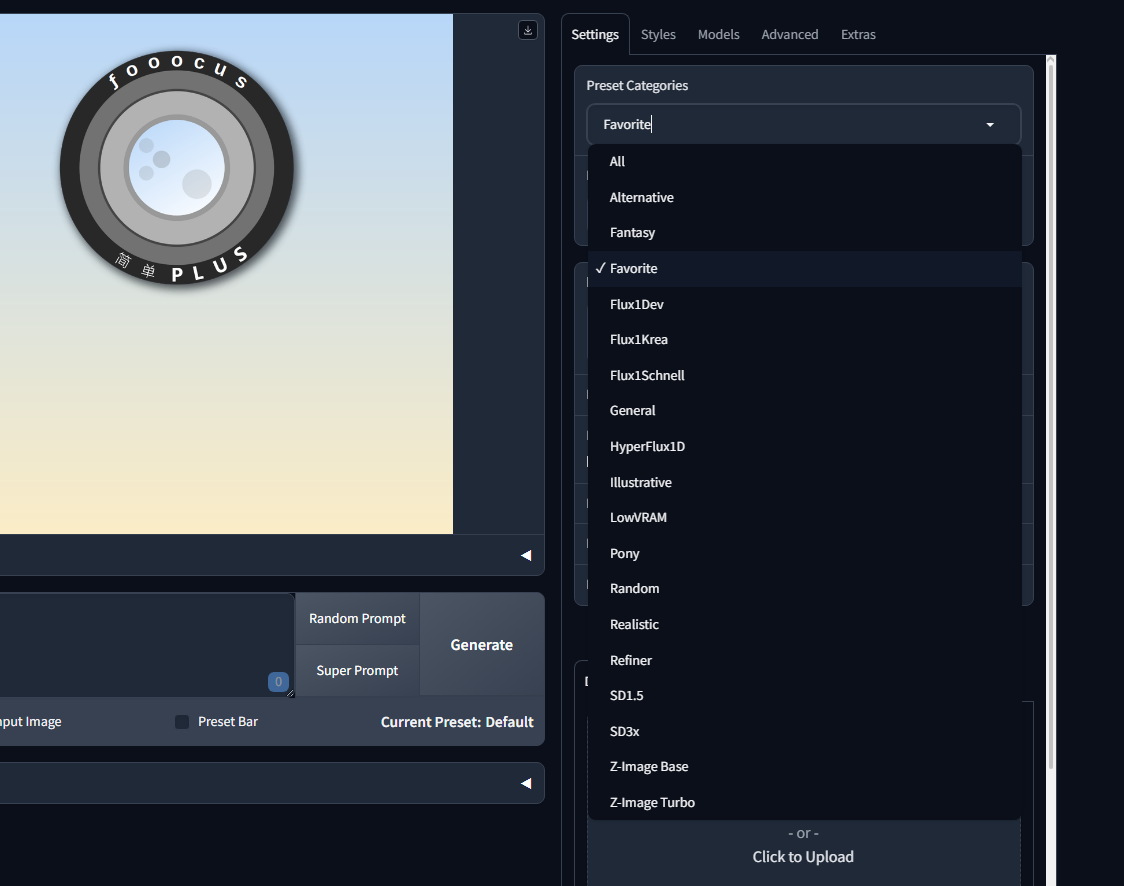1124x886 pixels.
Task: Choose Fantasy from the category list
Action: (x=804, y=233)
